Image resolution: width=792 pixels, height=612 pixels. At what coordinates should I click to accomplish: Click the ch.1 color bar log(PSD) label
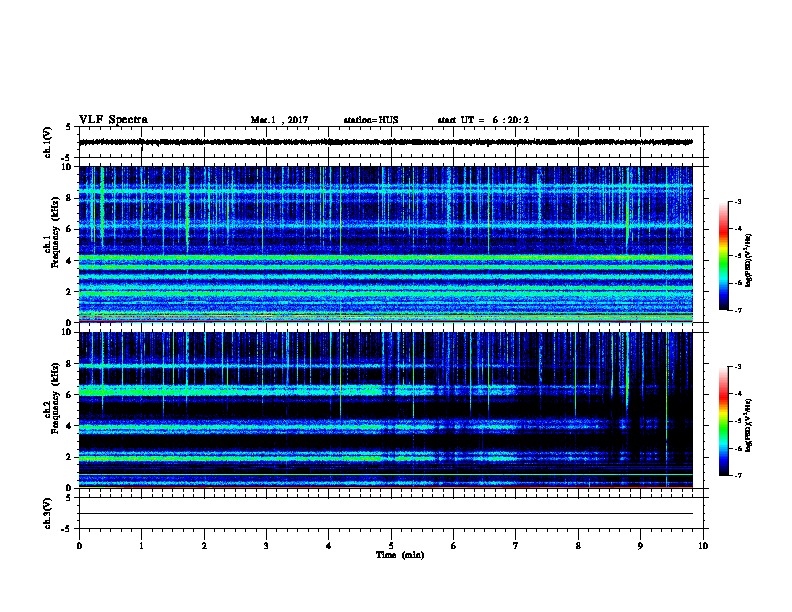(749, 260)
